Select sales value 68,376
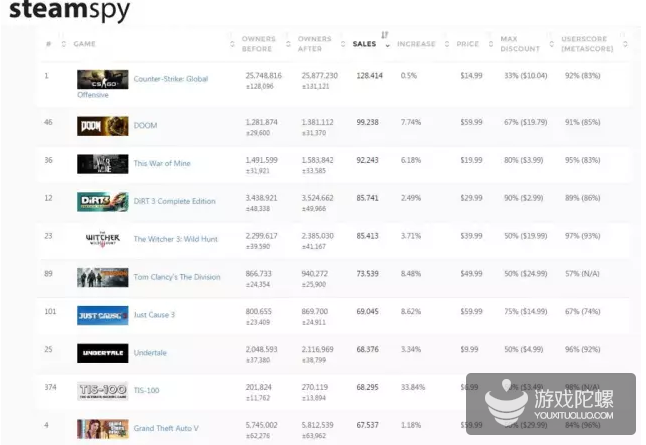Viewport: 646px width, 445px height. 367,349
